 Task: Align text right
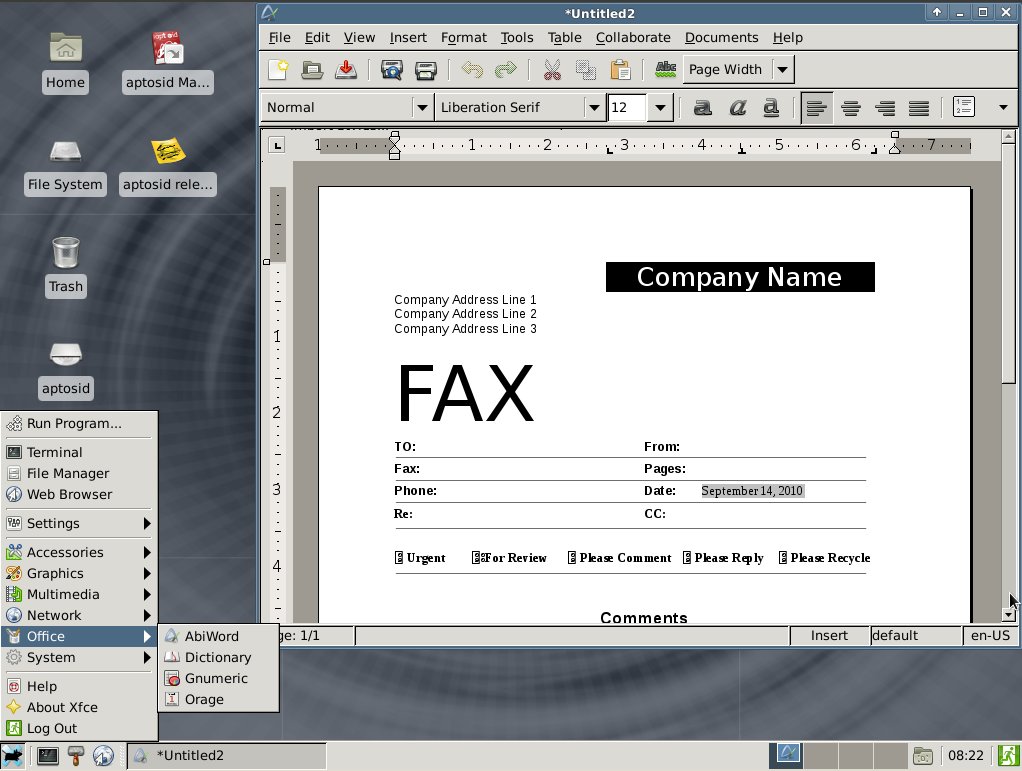coord(885,108)
